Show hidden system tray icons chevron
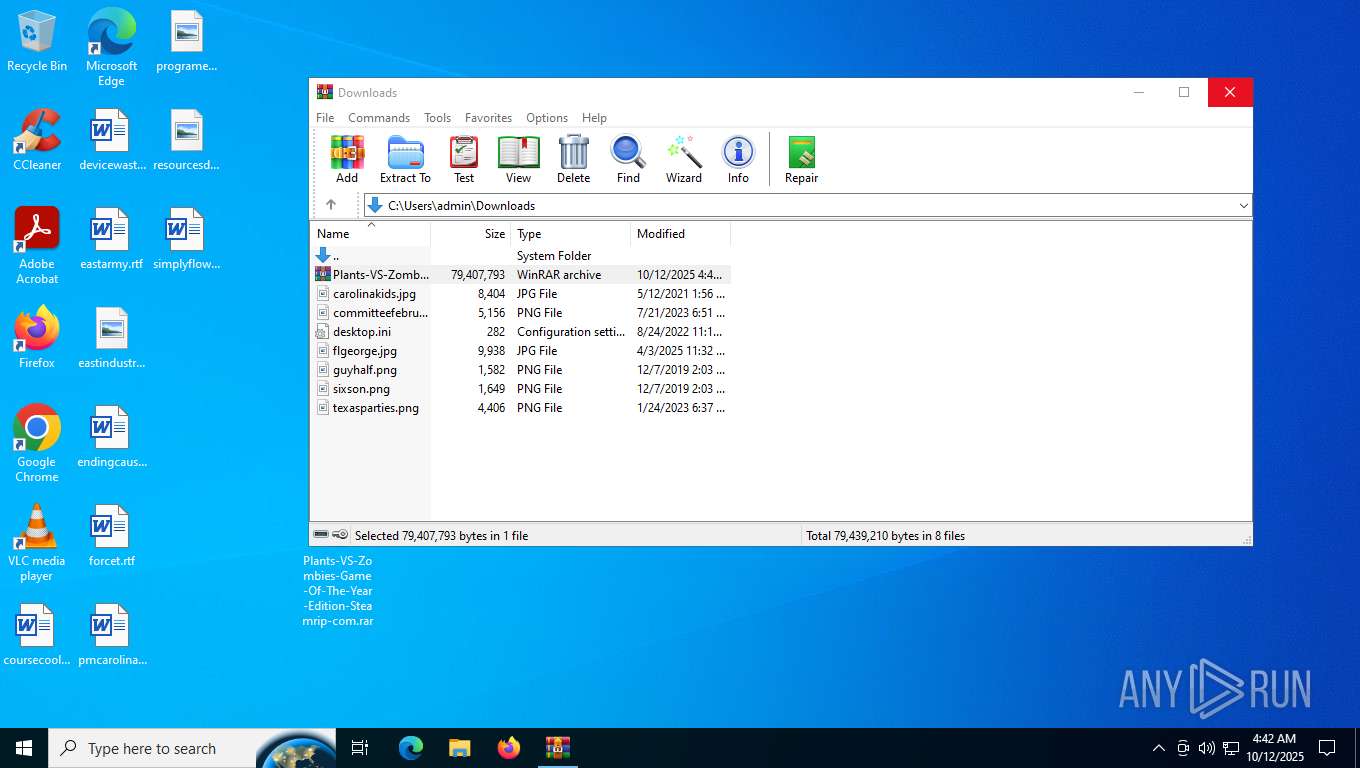Viewport: 1360px width, 768px height. 1159,748
